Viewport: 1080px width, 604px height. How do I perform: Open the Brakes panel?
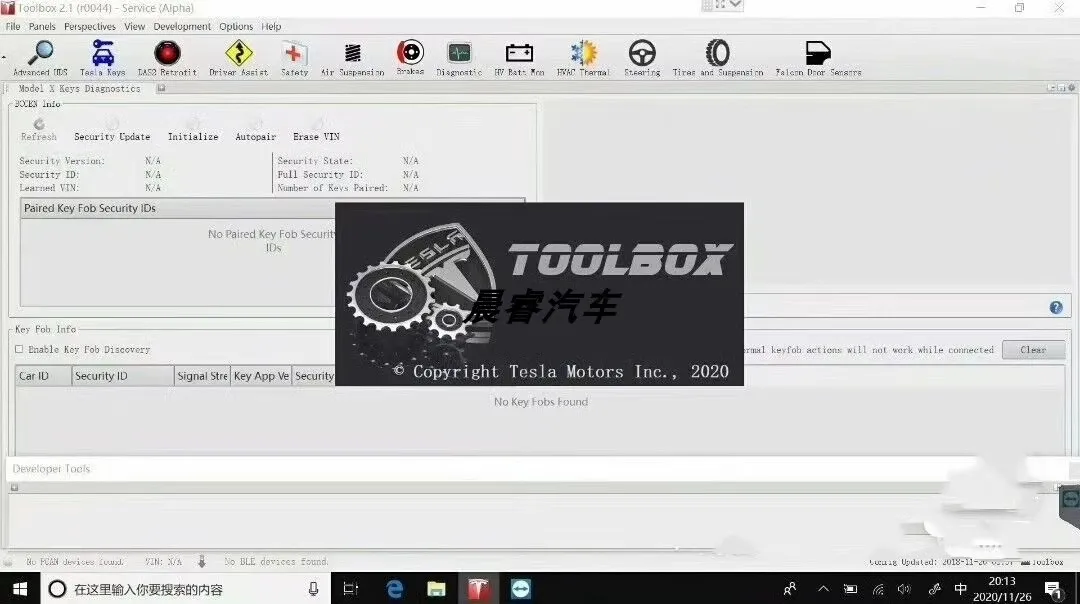[x=410, y=57]
